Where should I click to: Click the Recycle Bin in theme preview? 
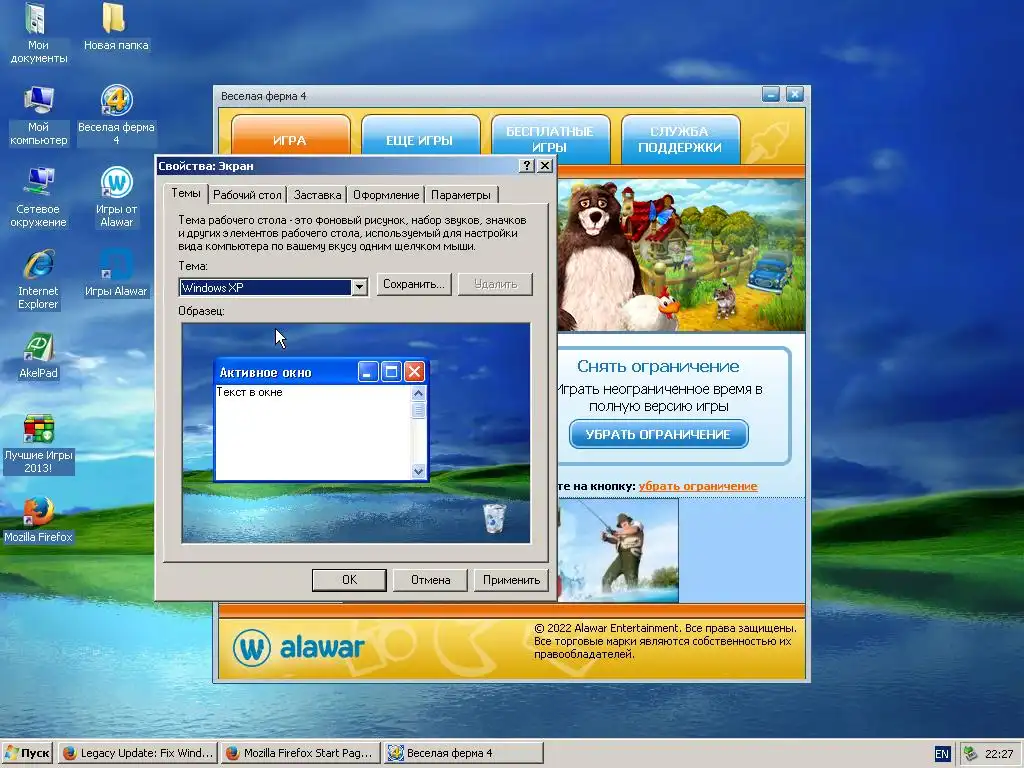click(x=494, y=519)
